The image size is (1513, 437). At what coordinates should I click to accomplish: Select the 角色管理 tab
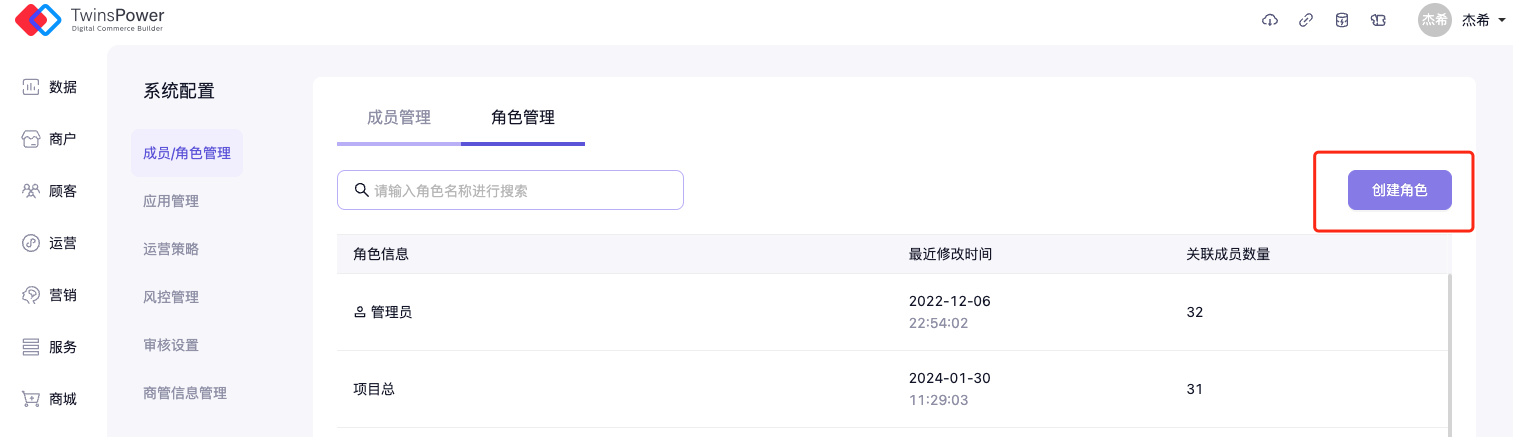point(523,118)
